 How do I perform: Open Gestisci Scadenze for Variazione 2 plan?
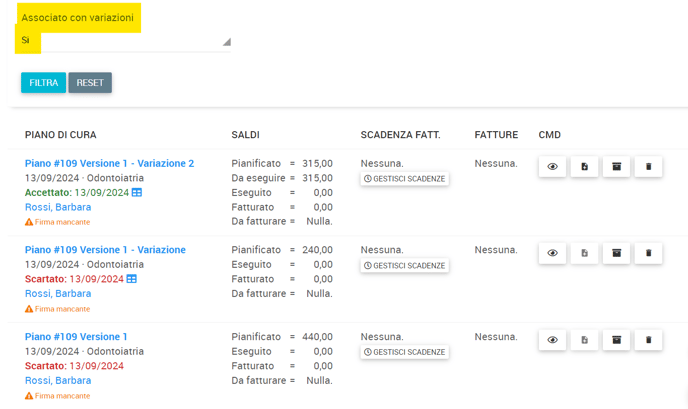[405, 179]
